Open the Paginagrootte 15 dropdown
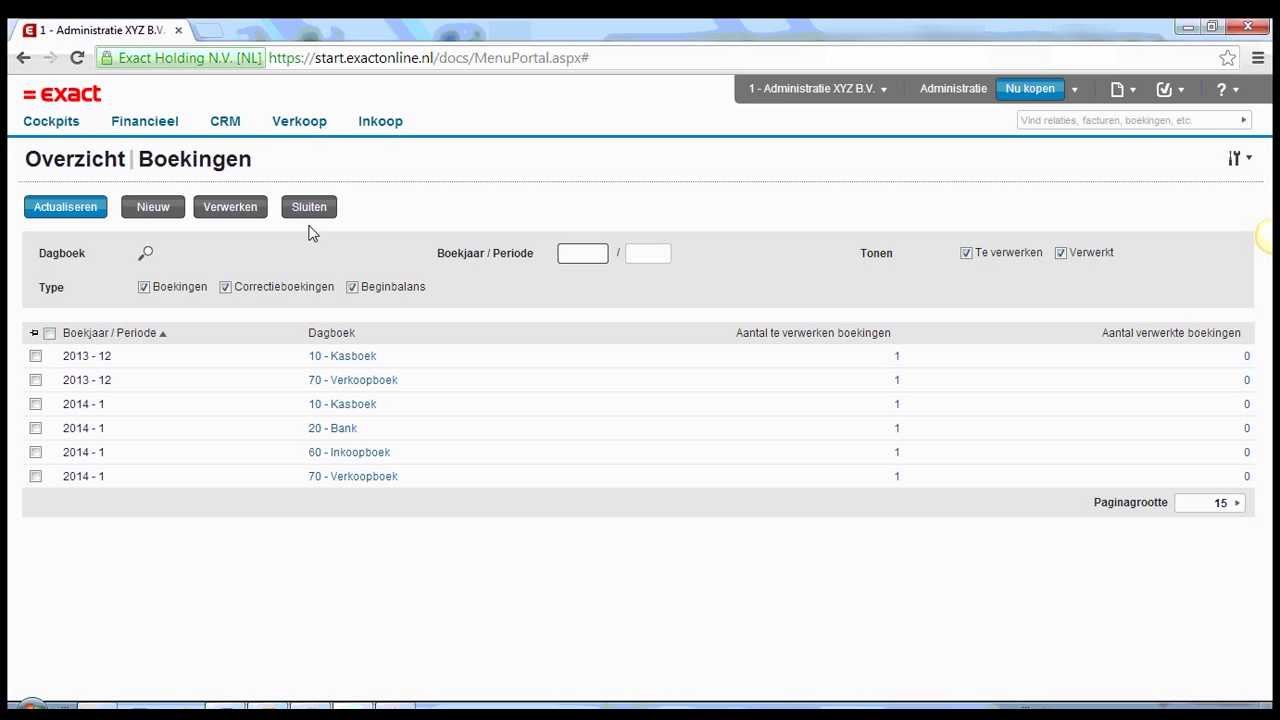Screen dimensions: 1280x720 point(1209,503)
